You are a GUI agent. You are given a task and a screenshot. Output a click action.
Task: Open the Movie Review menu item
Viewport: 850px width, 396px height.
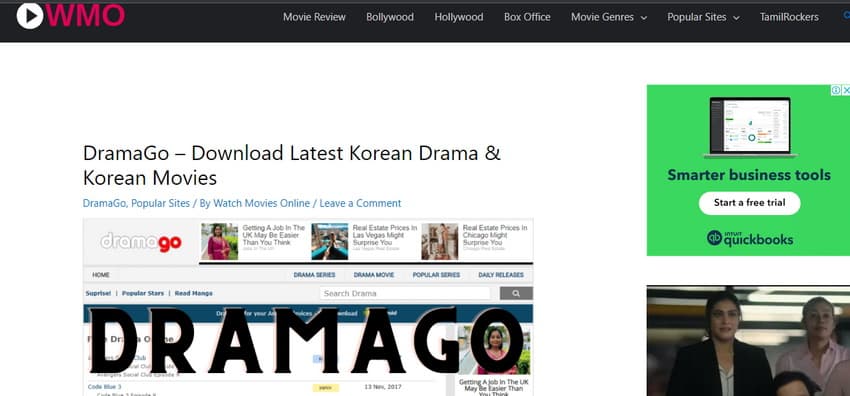pyautogui.click(x=314, y=17)
